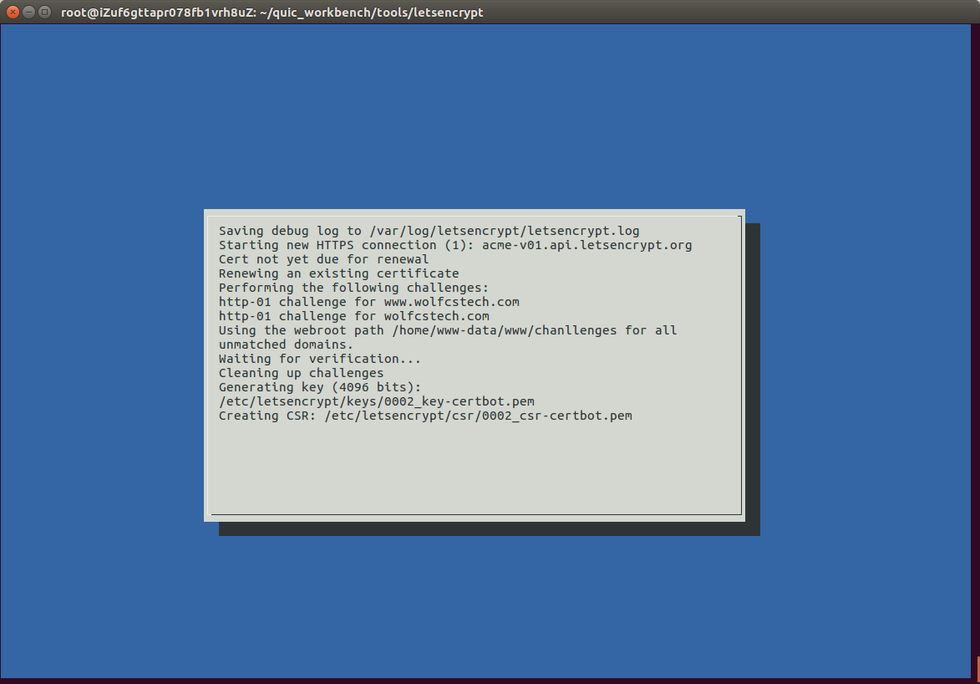Click 'Saving debug log to' line

429,231
